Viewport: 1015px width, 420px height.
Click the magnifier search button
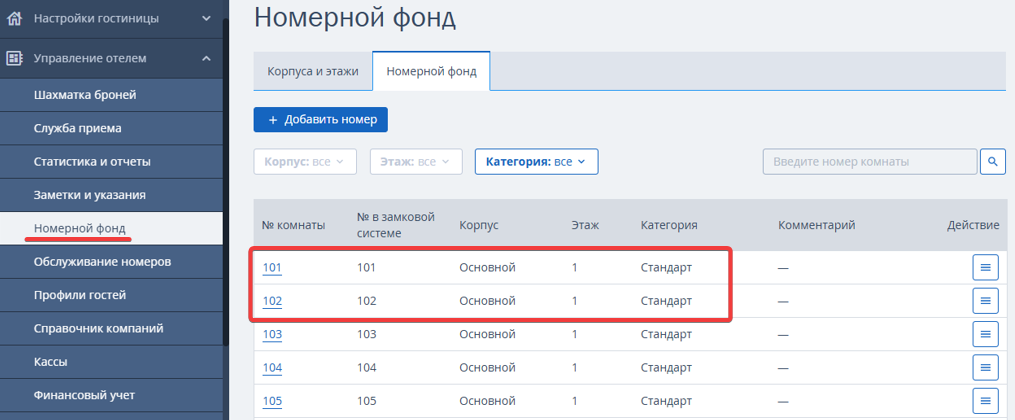[x=992, y=162]
